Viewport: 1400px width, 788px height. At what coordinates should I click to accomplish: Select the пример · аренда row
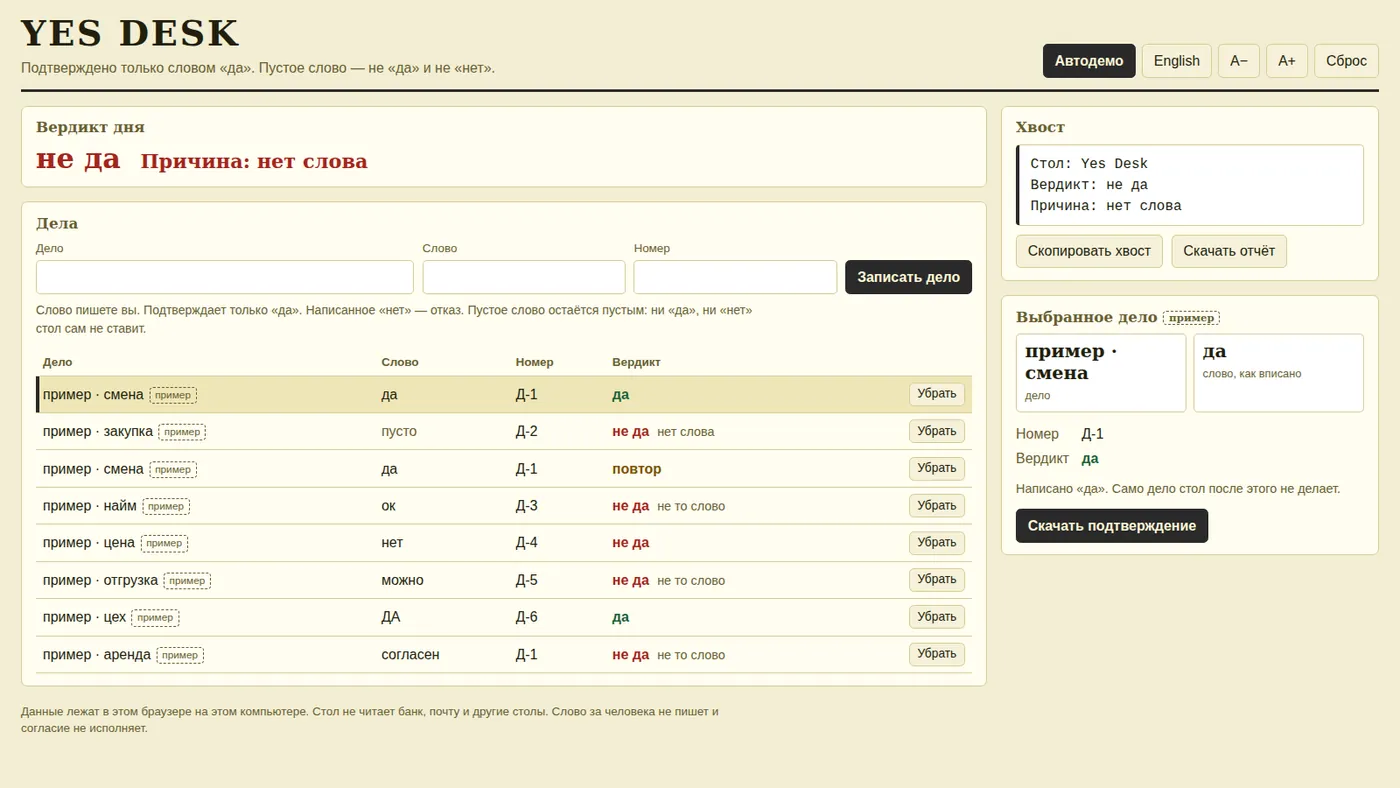click(504, 655)
